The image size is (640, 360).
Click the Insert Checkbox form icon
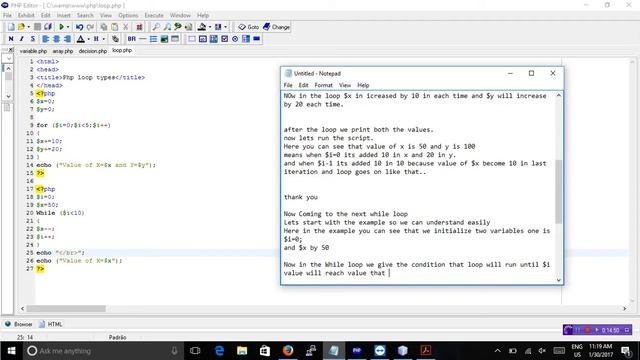coord(224,39)
